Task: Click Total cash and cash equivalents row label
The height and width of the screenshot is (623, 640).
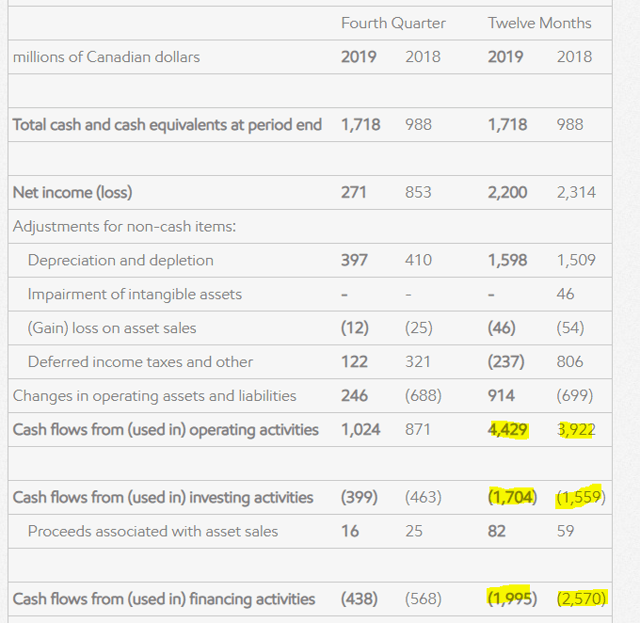Action: (x=167, y=125)
